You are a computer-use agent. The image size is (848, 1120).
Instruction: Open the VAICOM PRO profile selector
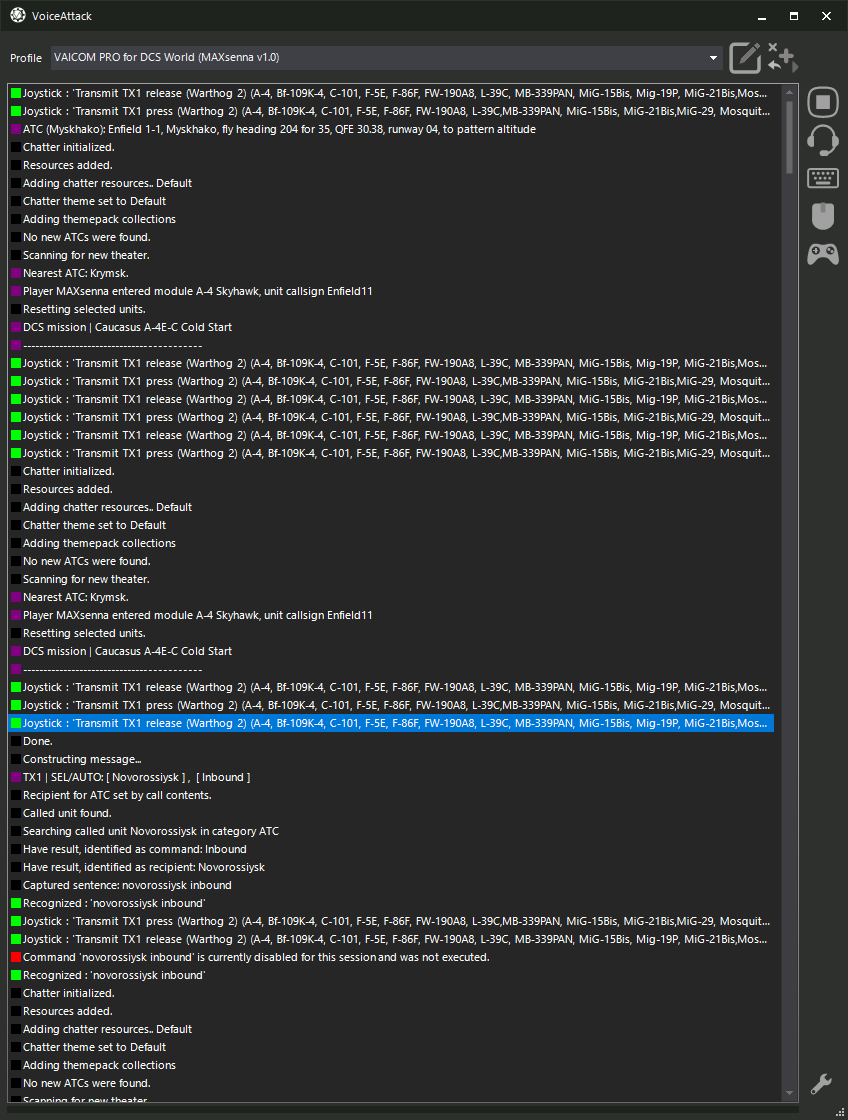pyautogui.click(x=386, y=58)
